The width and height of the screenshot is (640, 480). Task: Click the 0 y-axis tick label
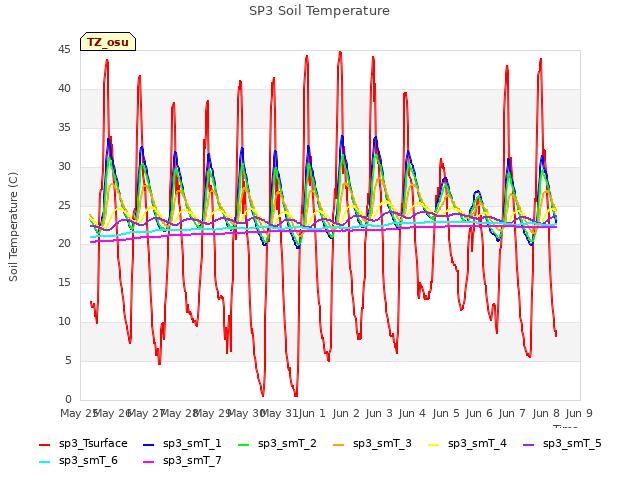coord(68,399)
